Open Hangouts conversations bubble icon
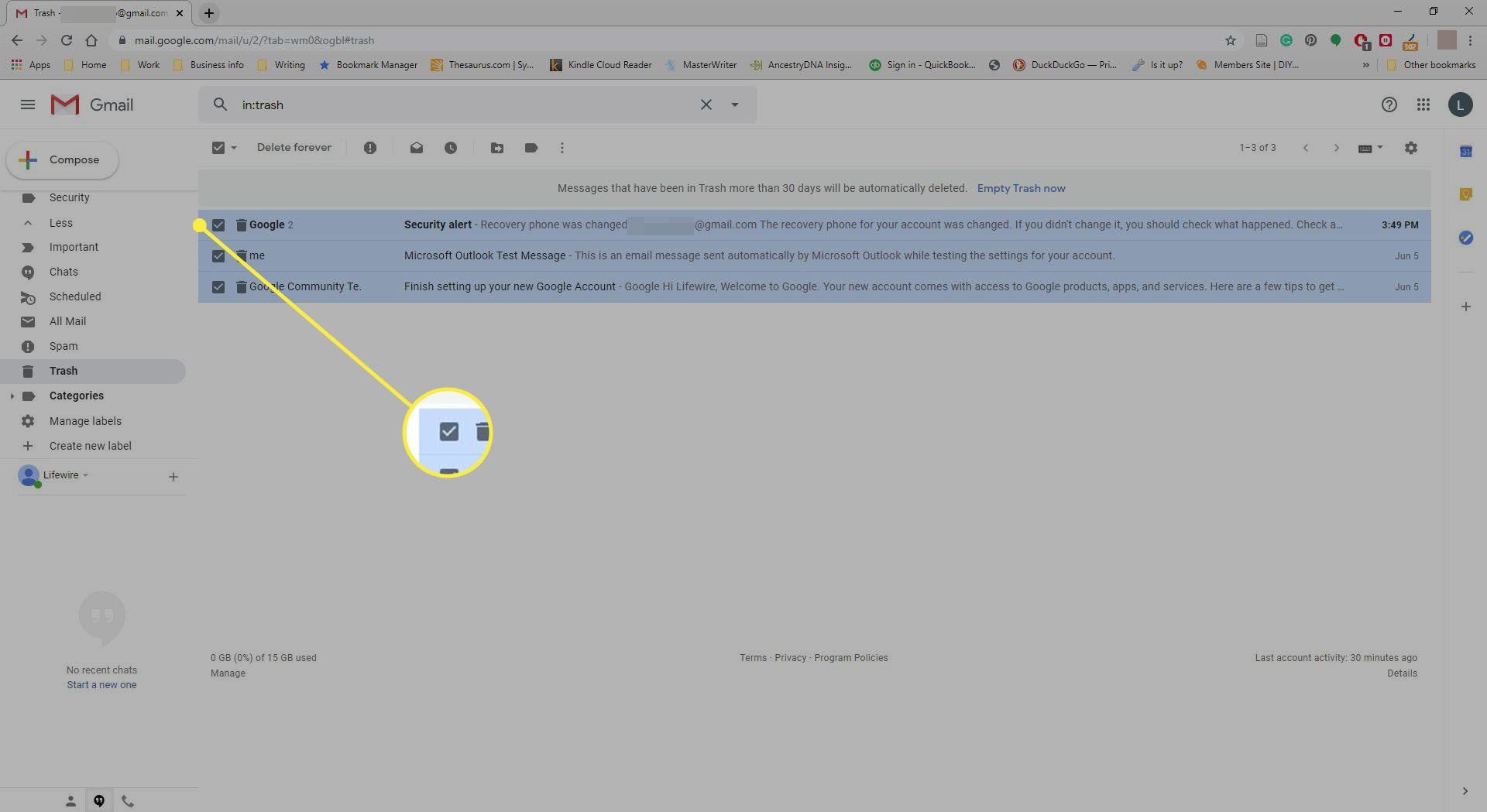 [x=99, y=801]
